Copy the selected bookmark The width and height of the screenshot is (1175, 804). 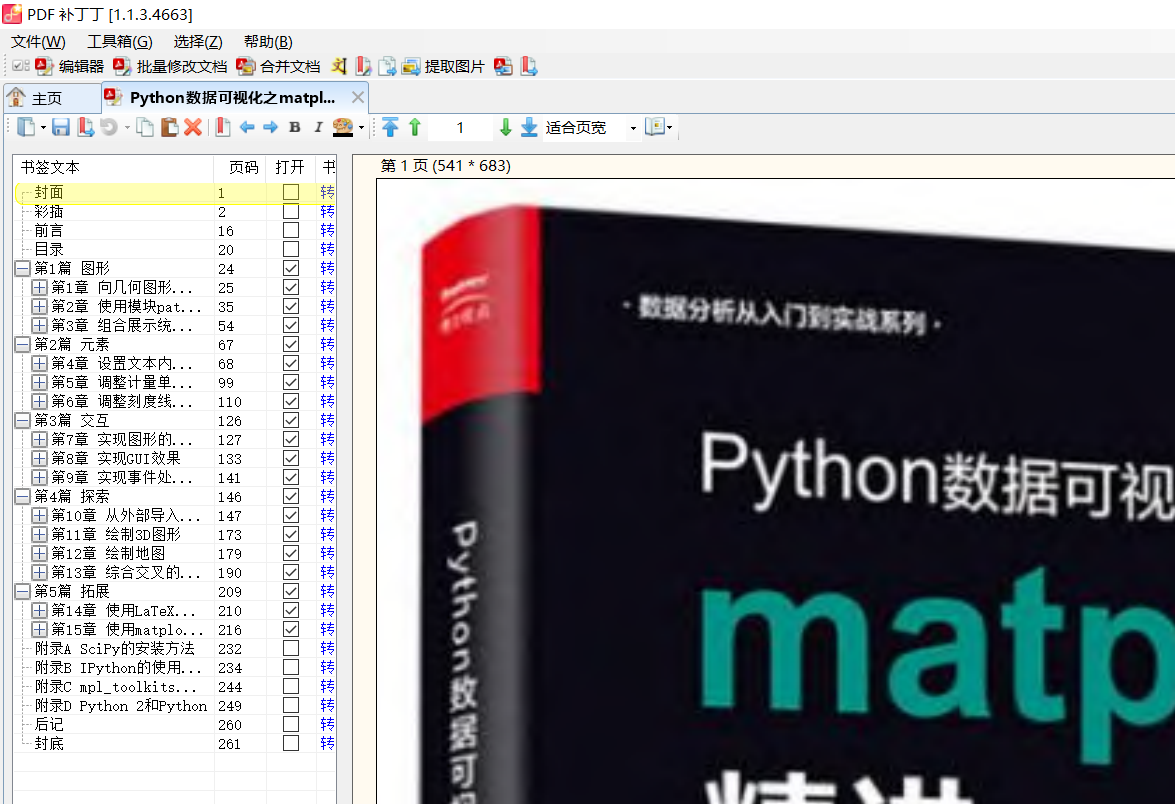point(145,127)
